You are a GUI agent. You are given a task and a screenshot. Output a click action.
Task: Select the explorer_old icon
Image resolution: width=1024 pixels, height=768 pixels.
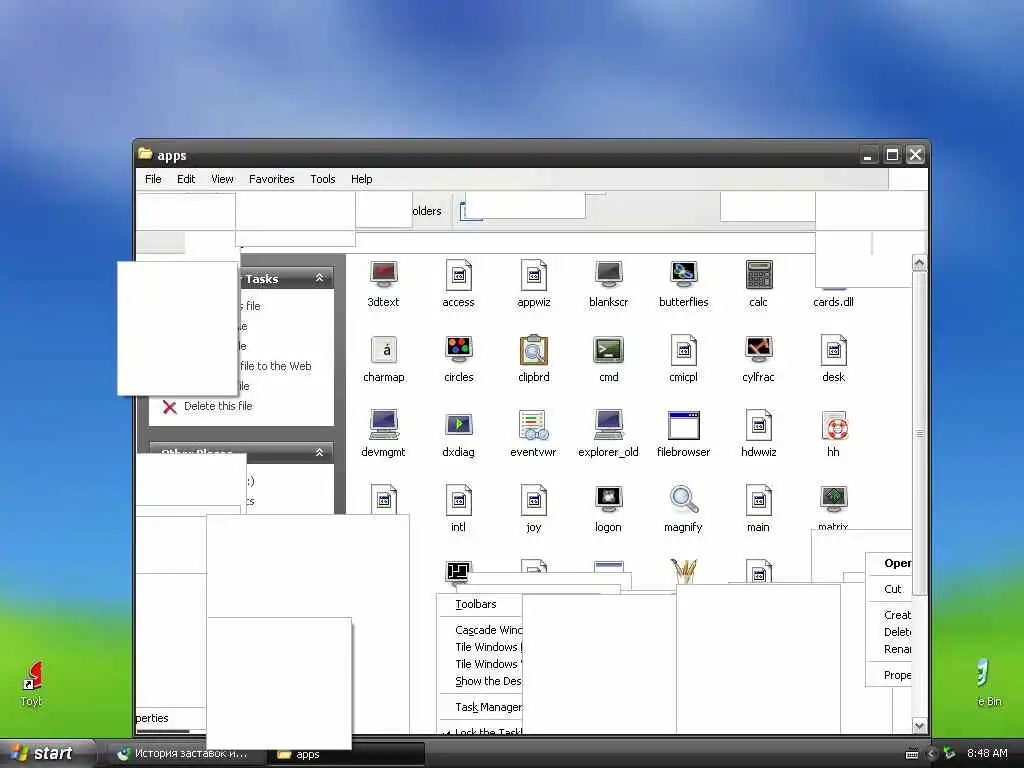[x=609, y=424]
